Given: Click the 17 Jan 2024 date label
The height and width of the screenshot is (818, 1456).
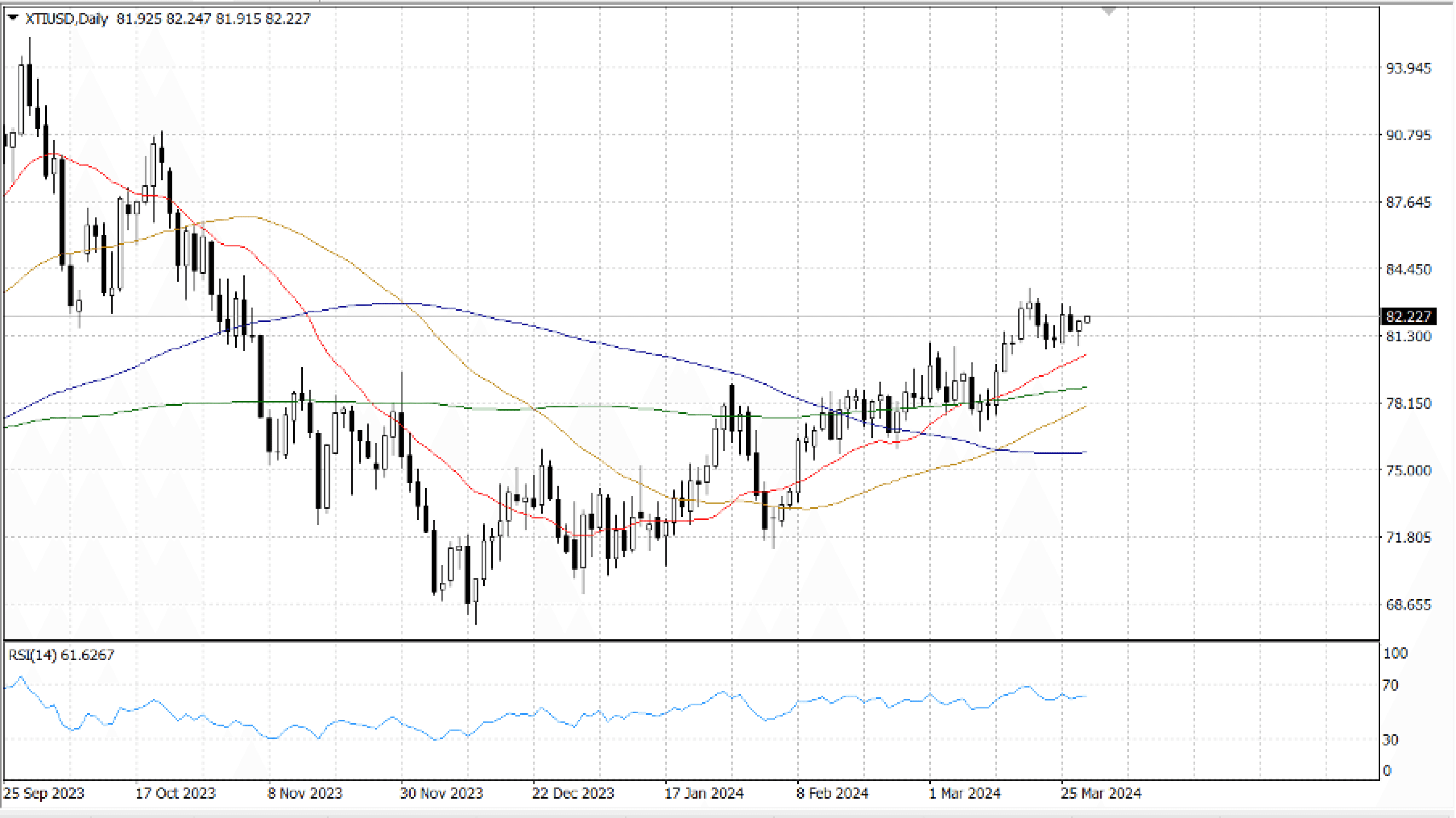Looking at the screenshot, I should (x=704, y=793).
